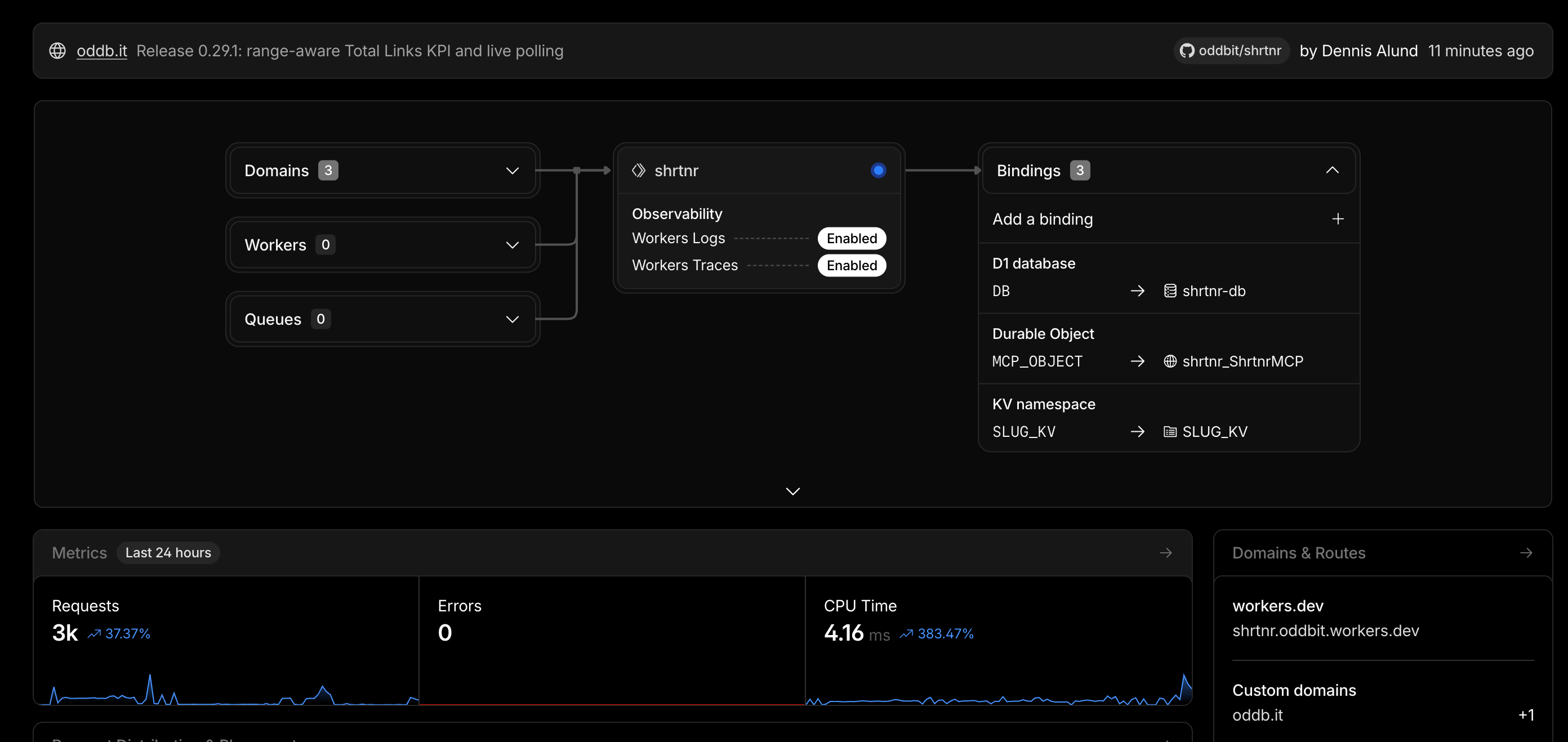
Task: Click the Workers count badge 0
Action: tap(325, 244)
